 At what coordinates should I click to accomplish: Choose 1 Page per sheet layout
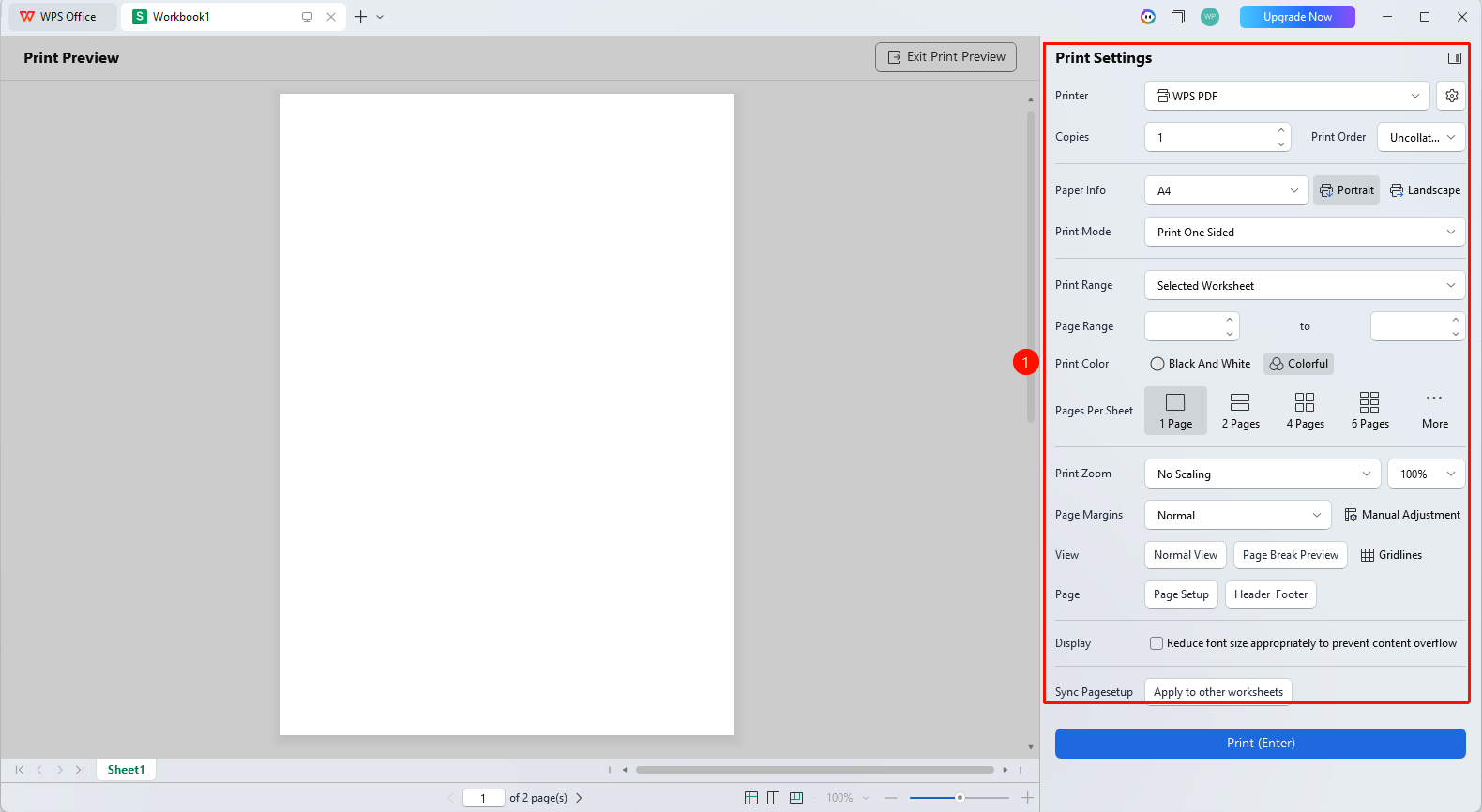(x=1175, y=411)
